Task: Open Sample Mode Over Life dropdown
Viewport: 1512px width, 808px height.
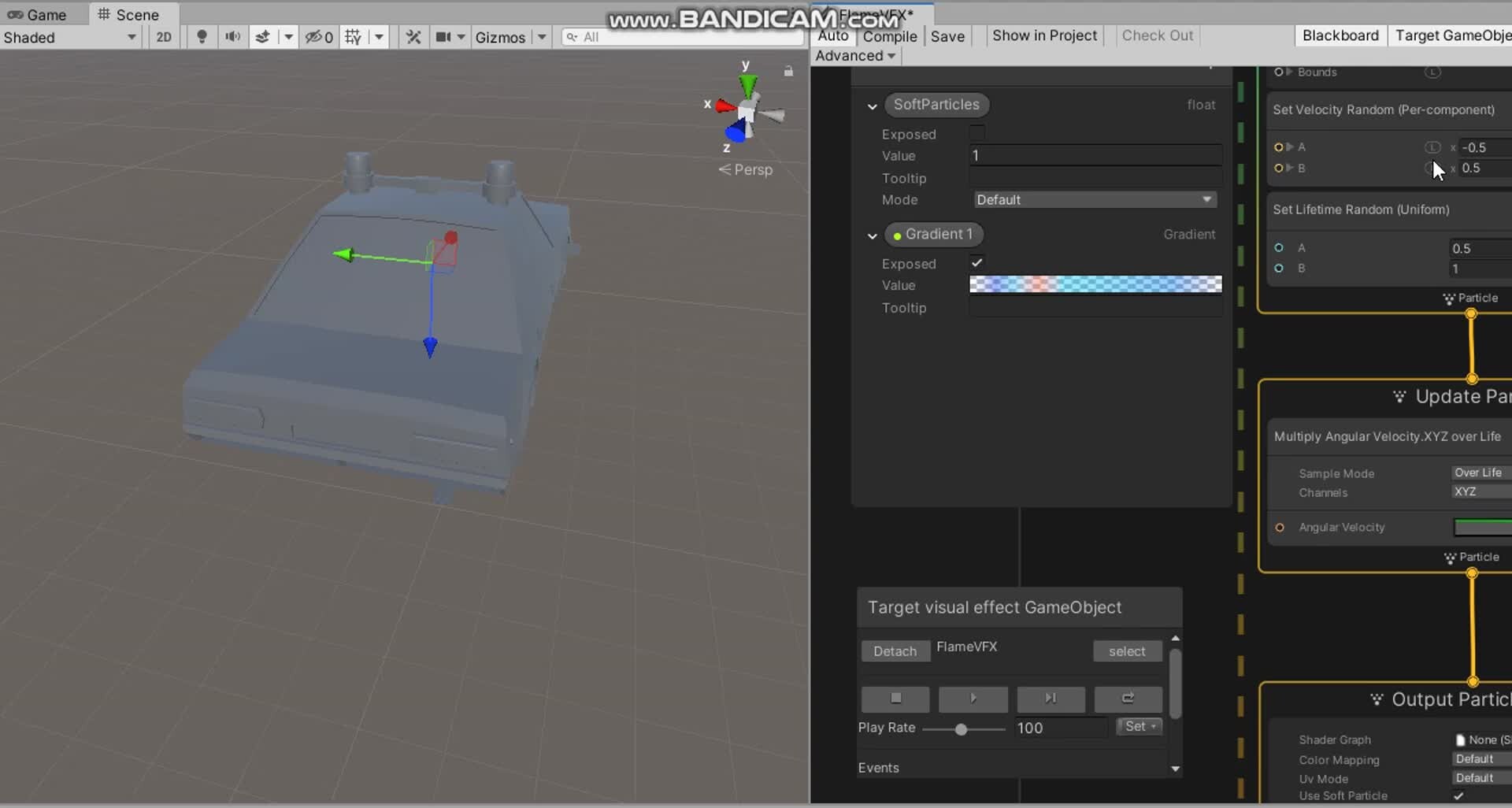Action: tap(1481, 473)
